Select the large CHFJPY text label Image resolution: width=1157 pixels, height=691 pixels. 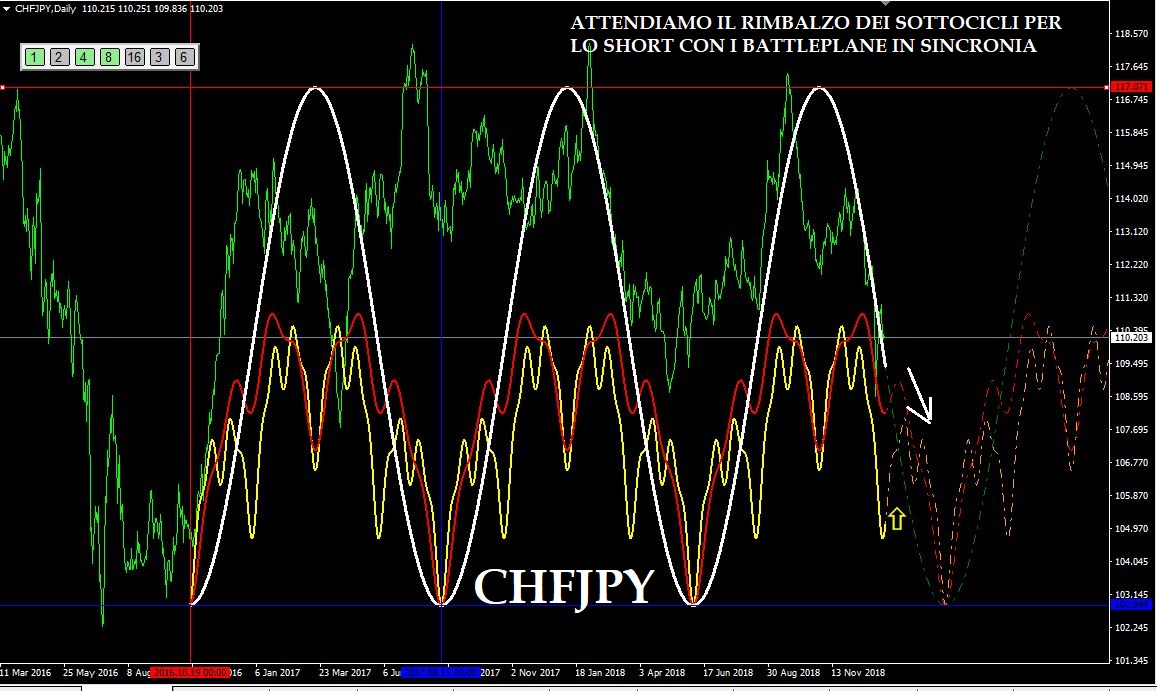(x=563, y=587)
